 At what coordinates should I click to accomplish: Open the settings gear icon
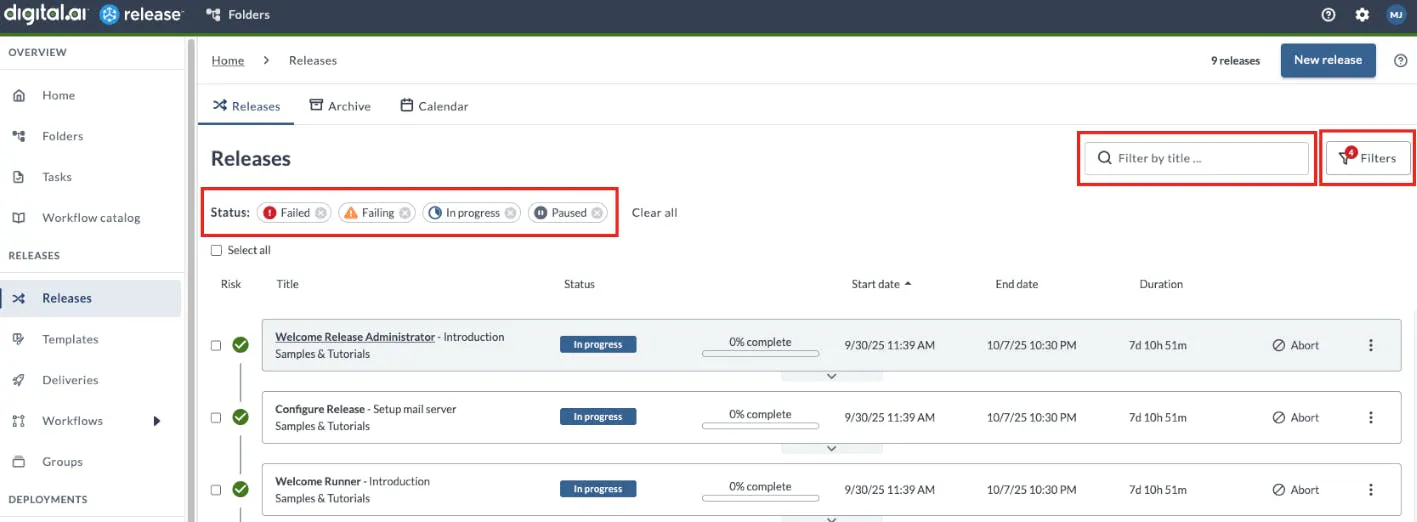pyautogui.click(x=1362, y=15)
